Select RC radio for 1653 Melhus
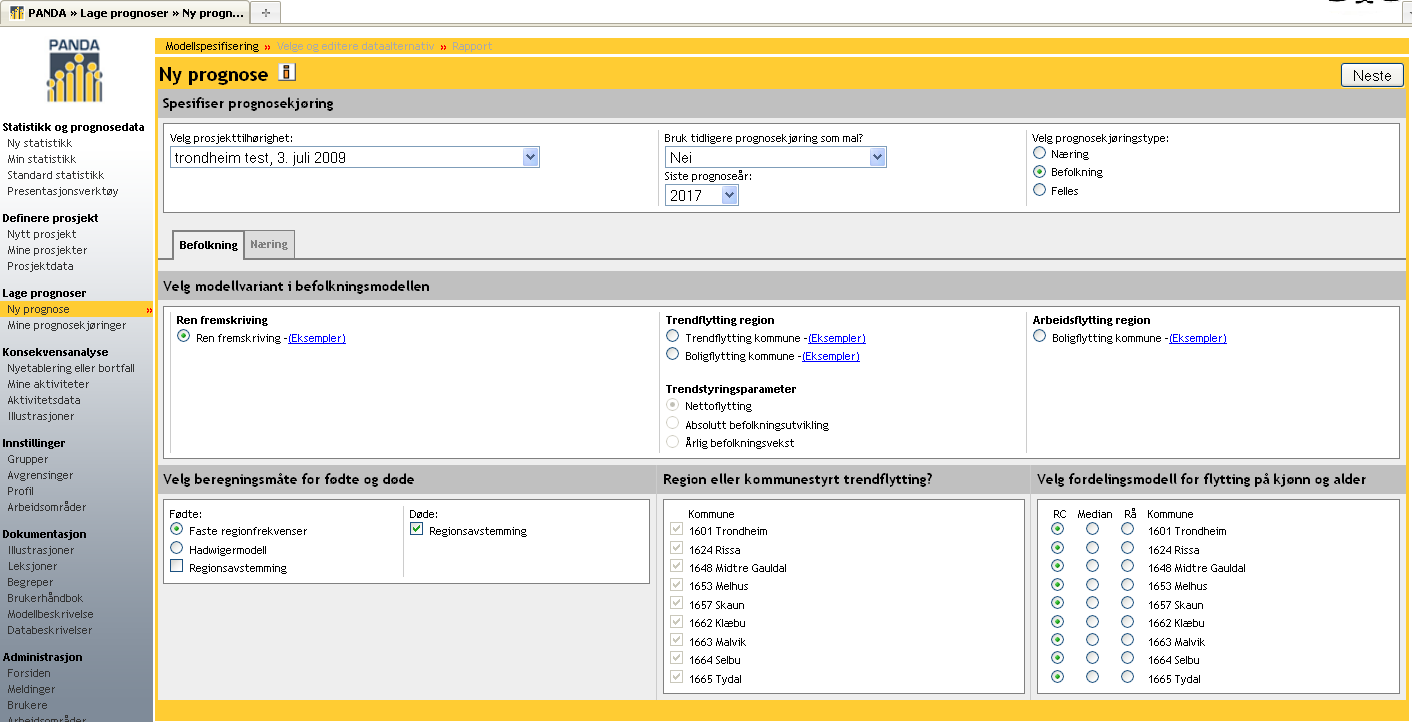Screen dimensions: 1412x722 coord(1058,585)
